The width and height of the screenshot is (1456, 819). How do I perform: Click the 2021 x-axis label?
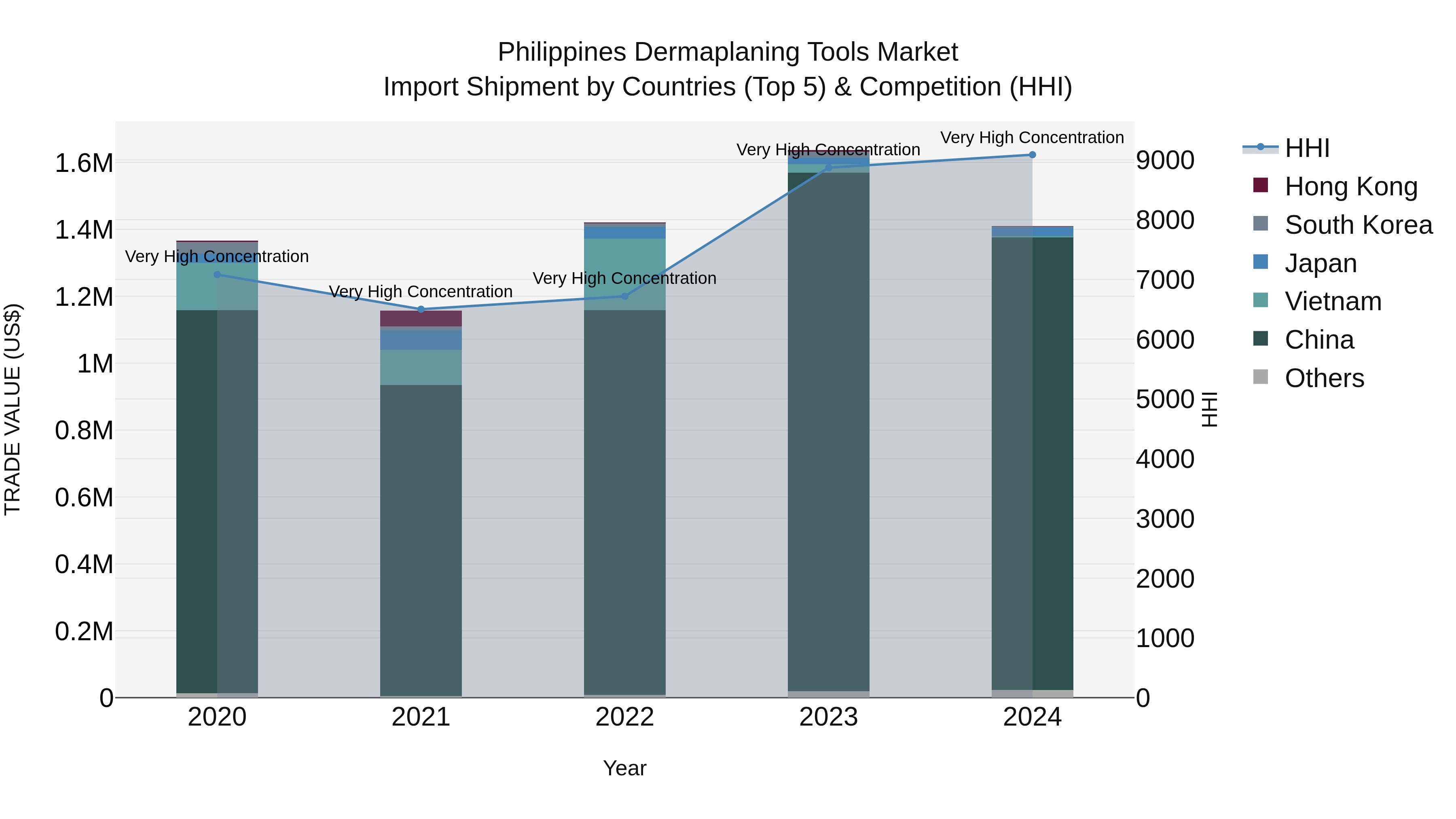[421, 717]
